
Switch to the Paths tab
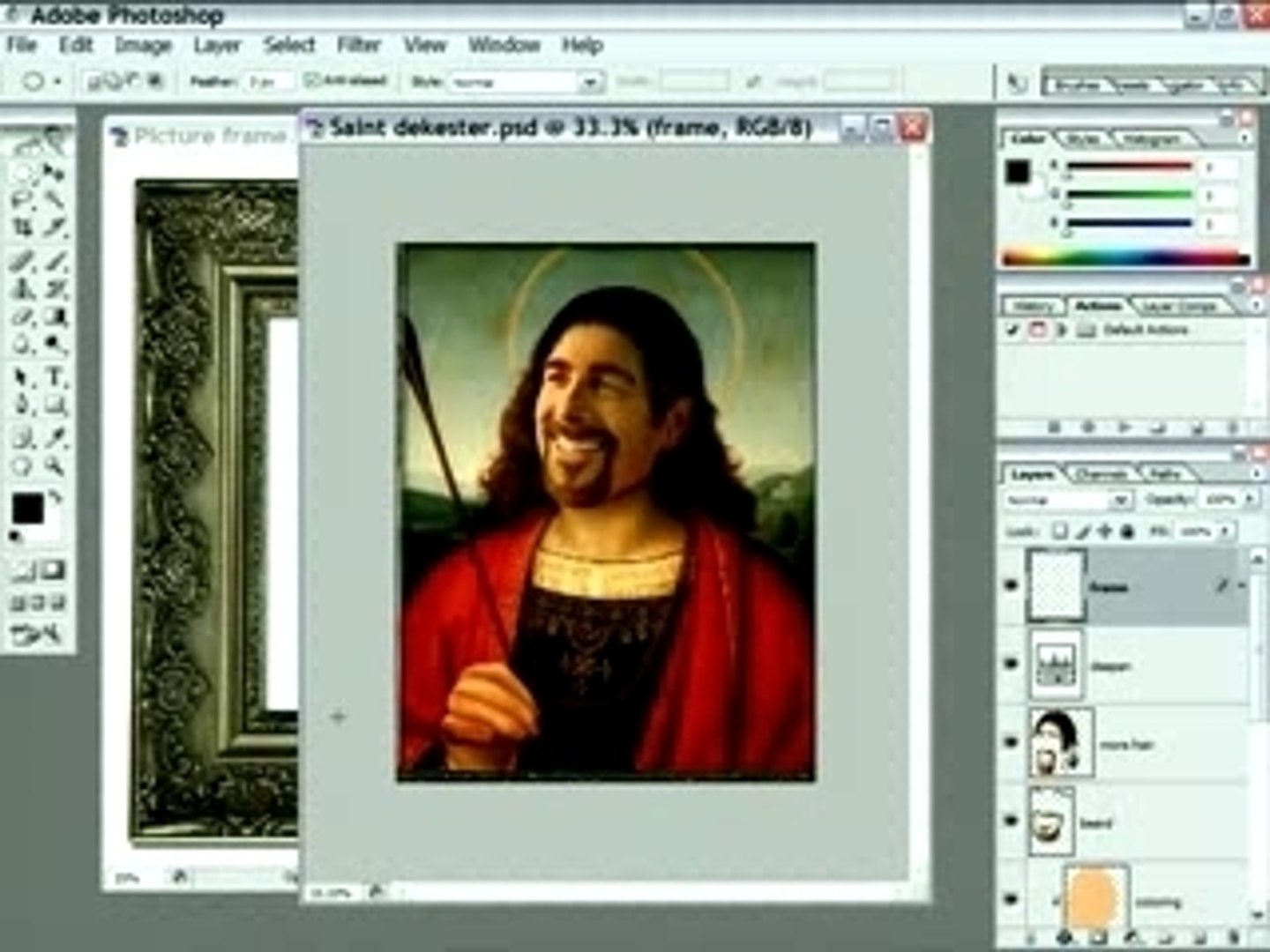(1164, 474)
